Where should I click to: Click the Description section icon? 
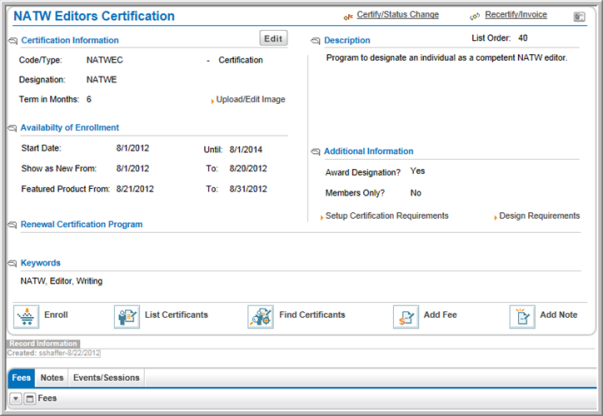pos(315,40)
